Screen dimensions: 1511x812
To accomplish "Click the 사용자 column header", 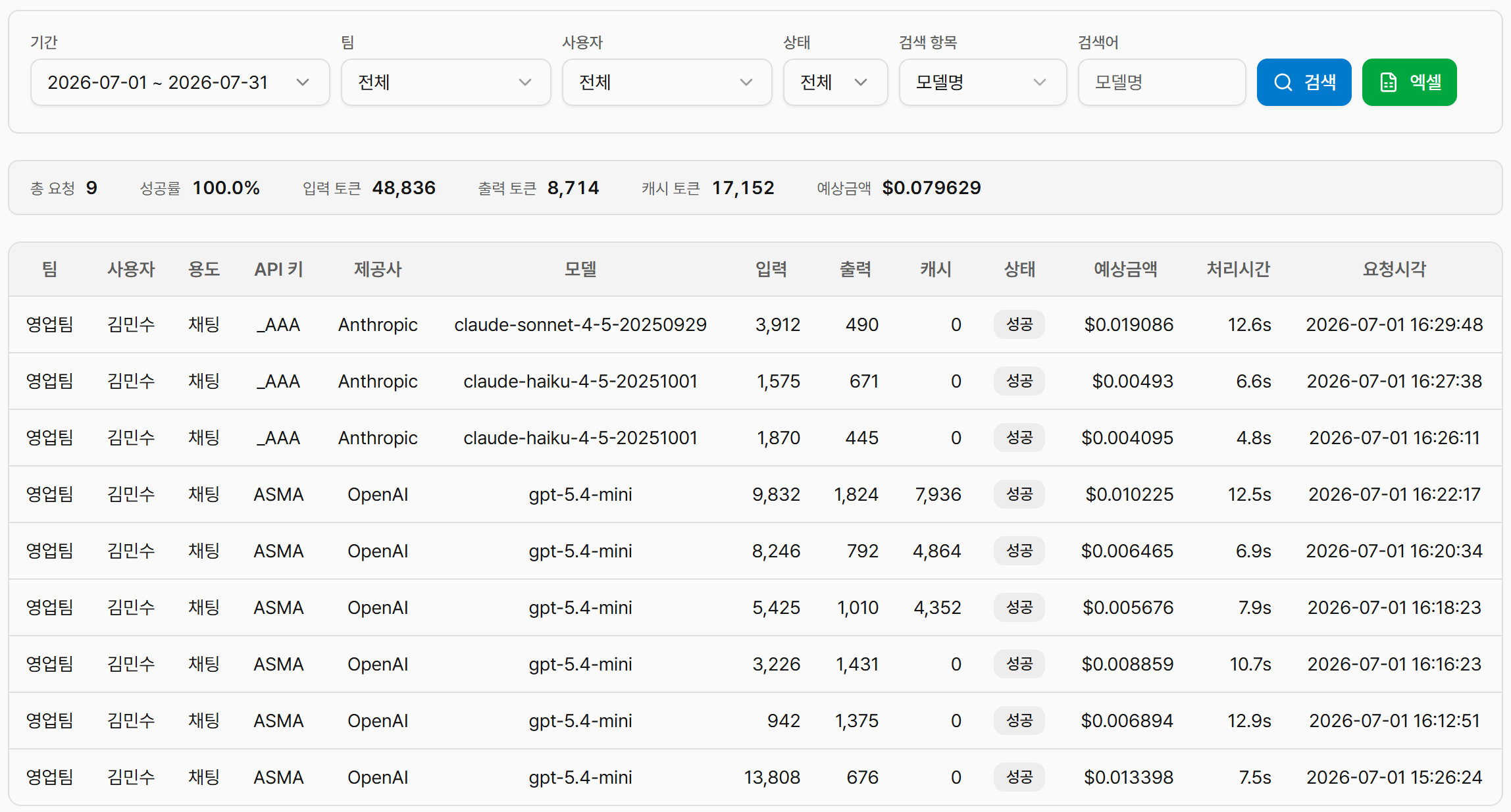I will [x=131, y=269].
